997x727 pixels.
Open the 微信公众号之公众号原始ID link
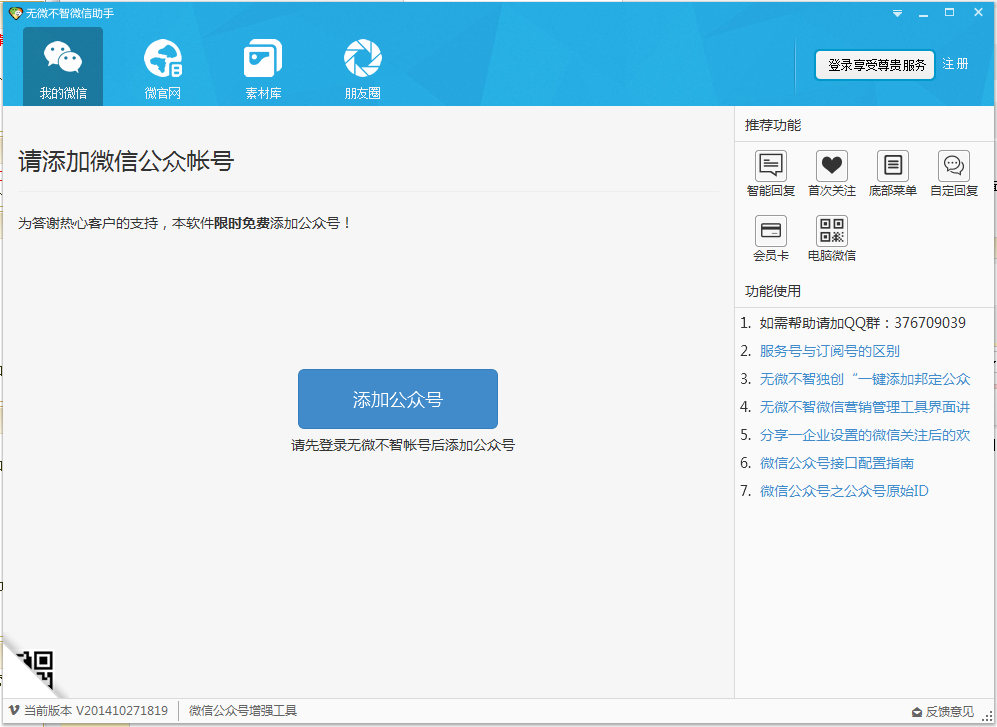tap(844, 491)
